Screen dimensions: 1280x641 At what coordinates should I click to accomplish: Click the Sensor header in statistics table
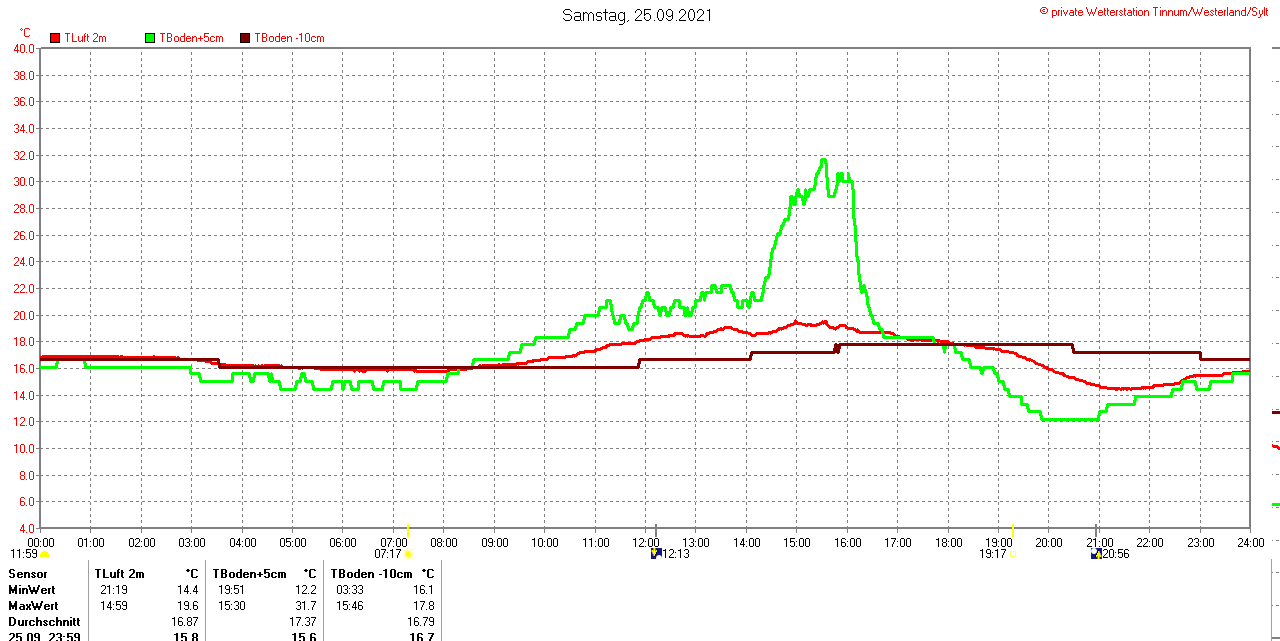click(27, 574)
